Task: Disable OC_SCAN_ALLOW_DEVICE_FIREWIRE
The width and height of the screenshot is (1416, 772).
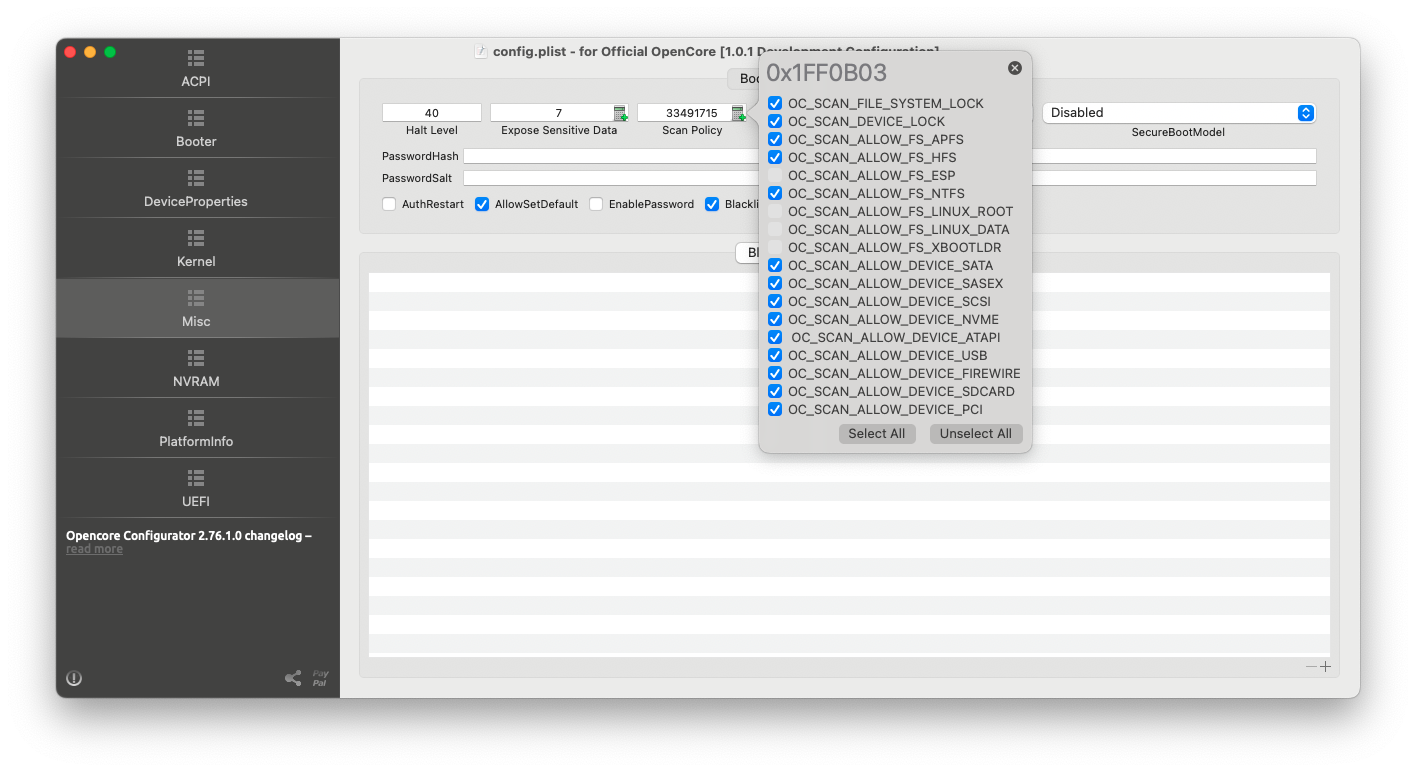Action: (775, 373)
